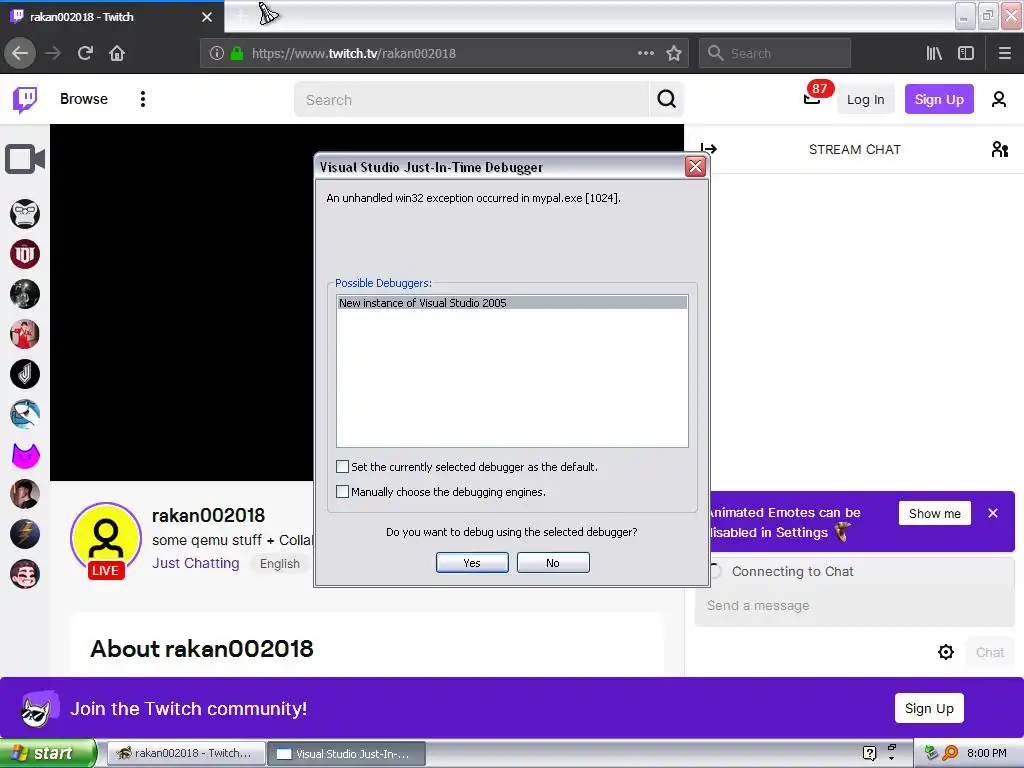Image resolution: width=1024 pixels, height=768 pixels.
Task: Click the URL address text
Action: point(353,53)
